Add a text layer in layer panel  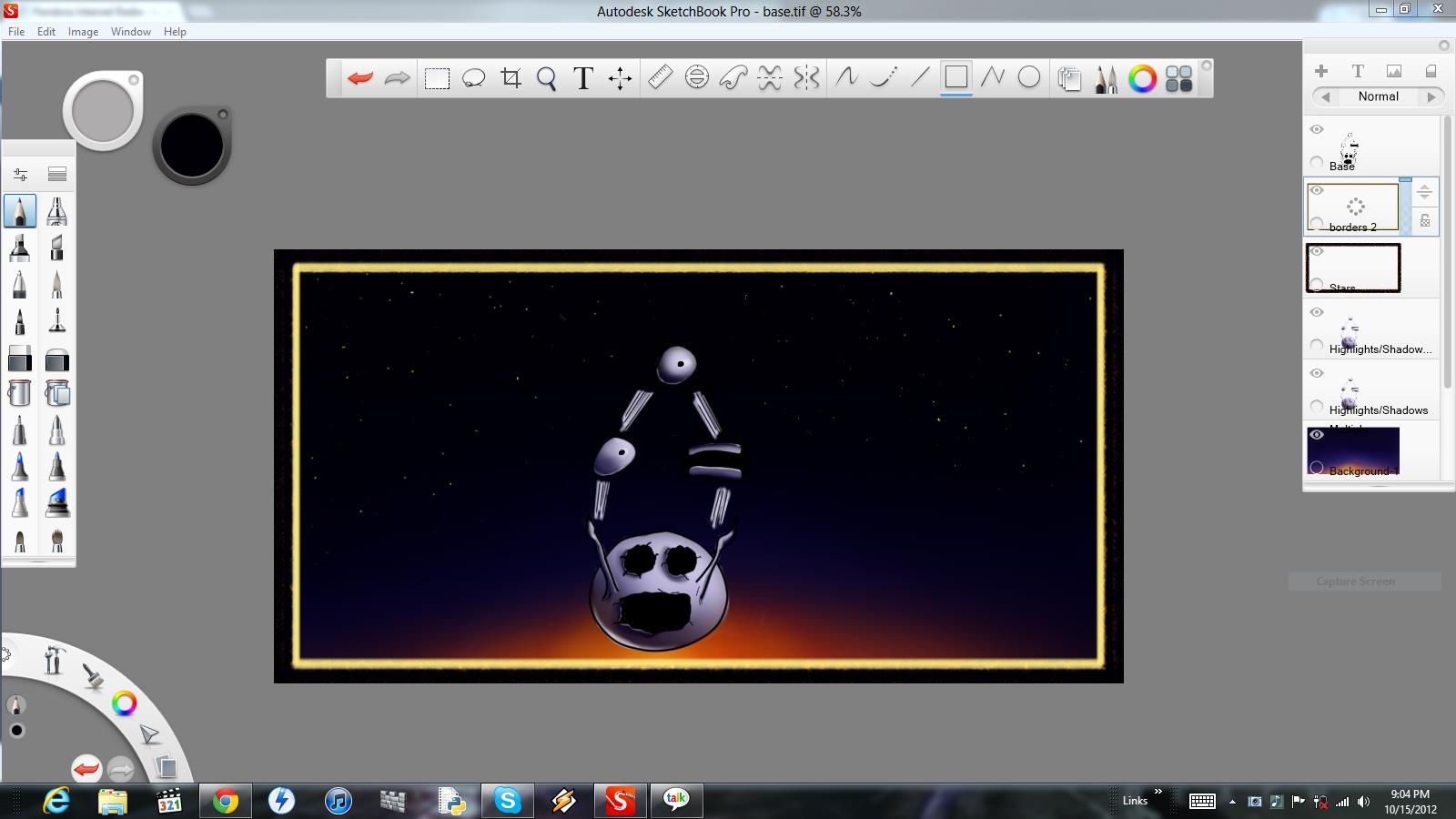pos(1358,71)
